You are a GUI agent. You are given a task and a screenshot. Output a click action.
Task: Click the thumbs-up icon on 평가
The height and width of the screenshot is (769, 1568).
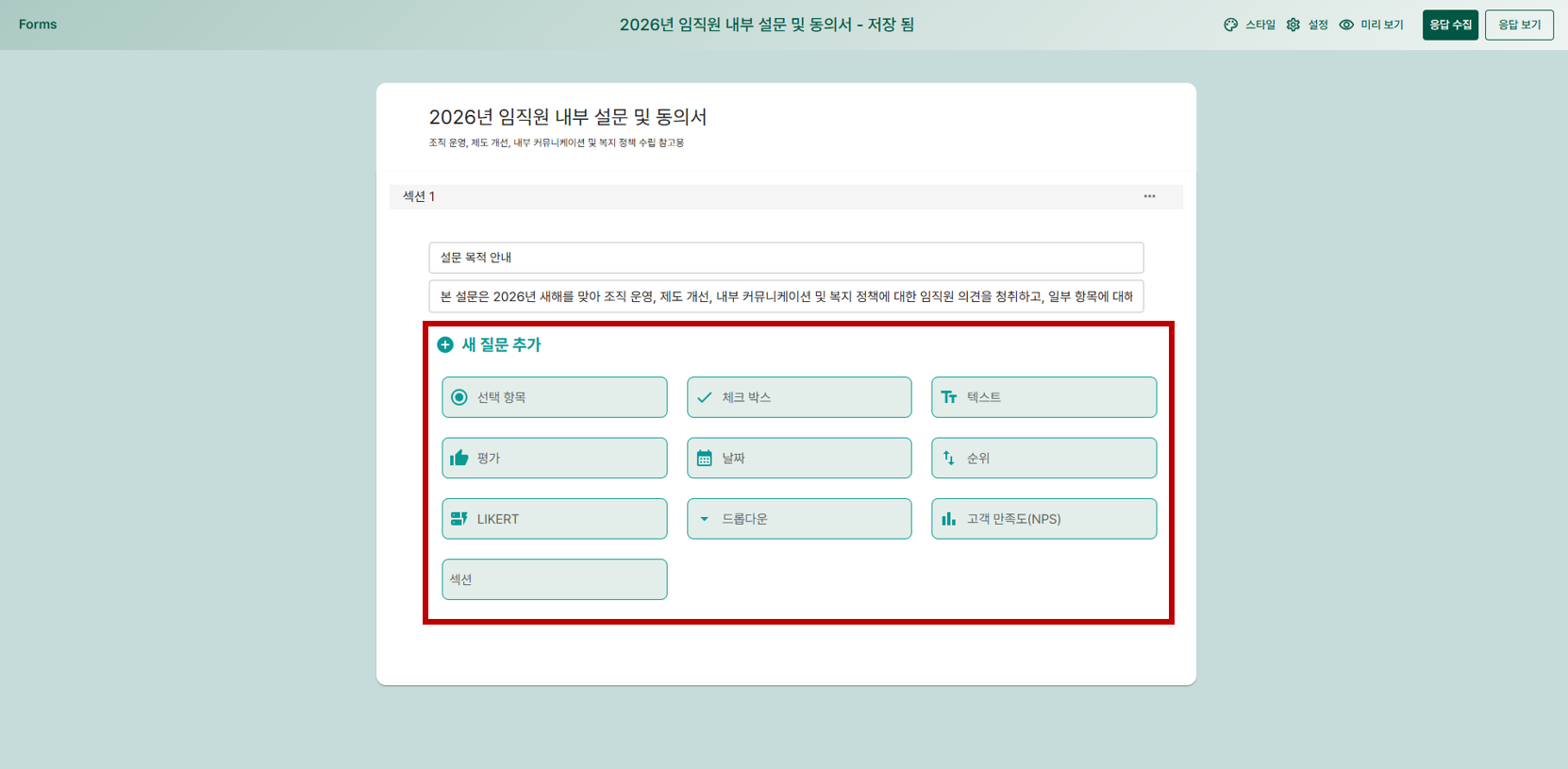click(x=459, y=458)
